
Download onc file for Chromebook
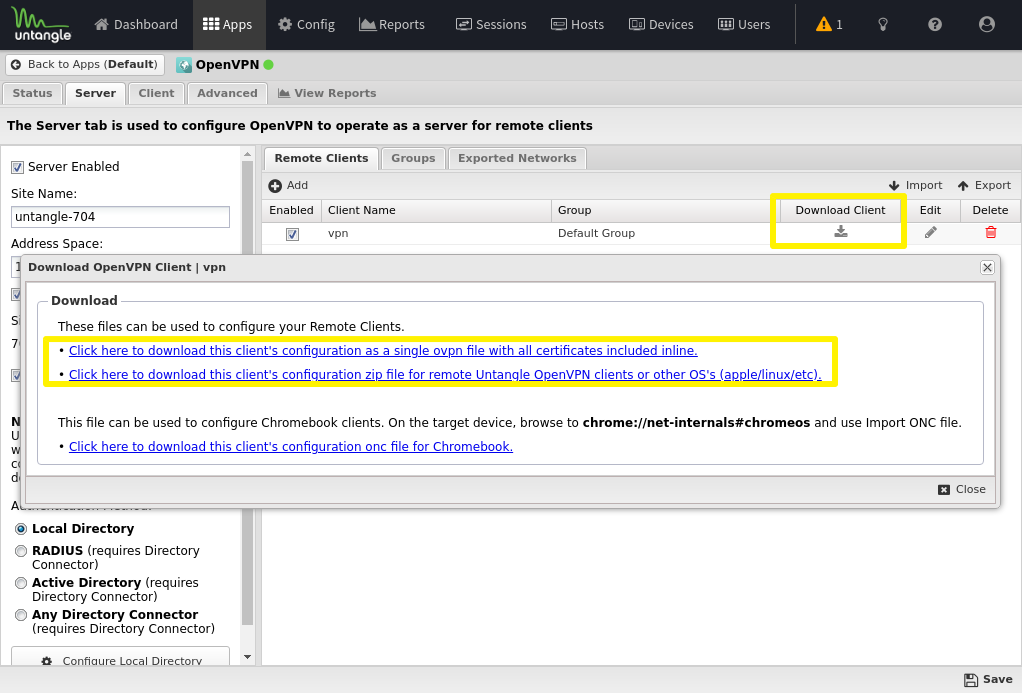(291, 447)
